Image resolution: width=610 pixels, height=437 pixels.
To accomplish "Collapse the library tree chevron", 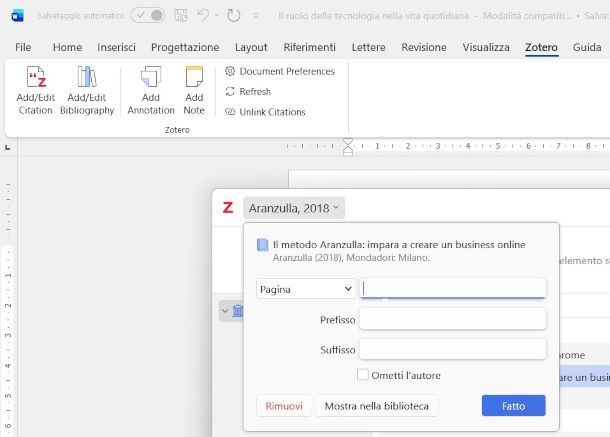I will pyautogui.click(x=224, y=311).
